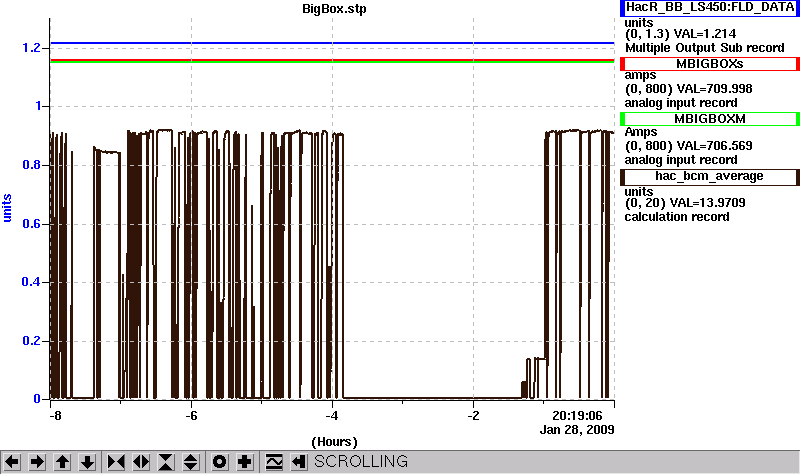Click the VAL=709.998 readout
The height and width of the screenshot is (474, 800).
(x=714, y=89)
